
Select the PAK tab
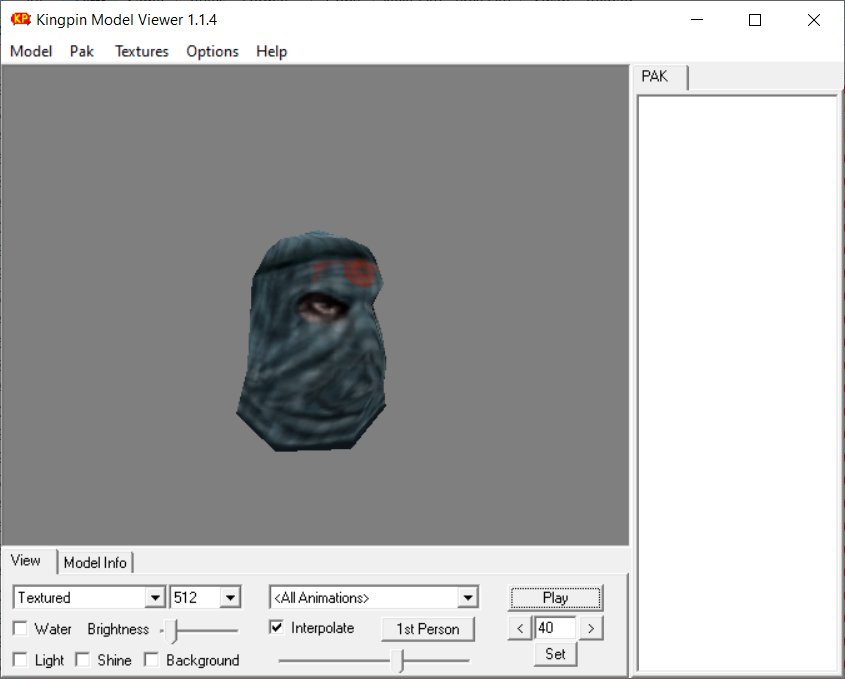tap(655, 77)
